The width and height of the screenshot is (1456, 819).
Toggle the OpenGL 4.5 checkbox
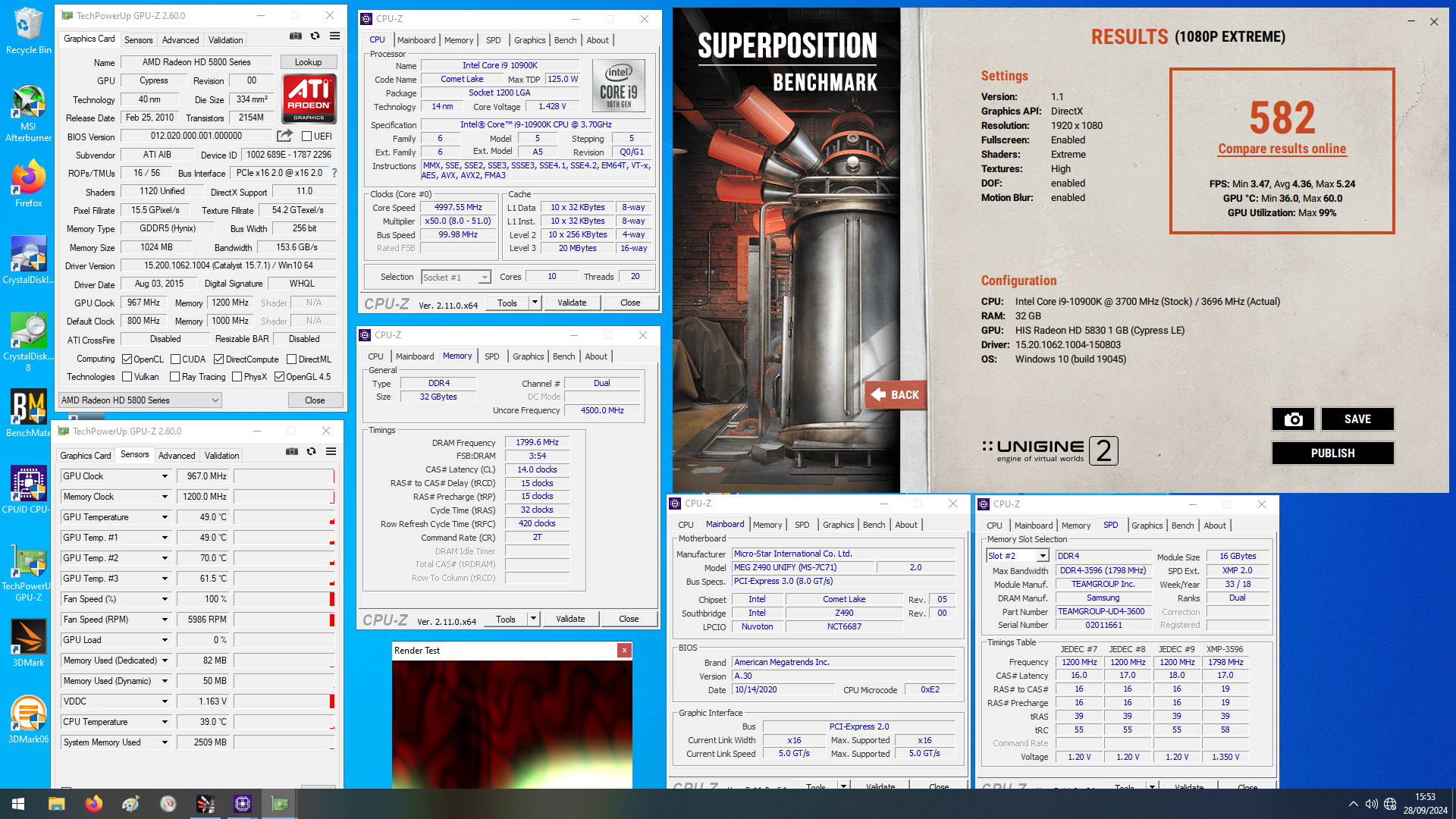280,377
